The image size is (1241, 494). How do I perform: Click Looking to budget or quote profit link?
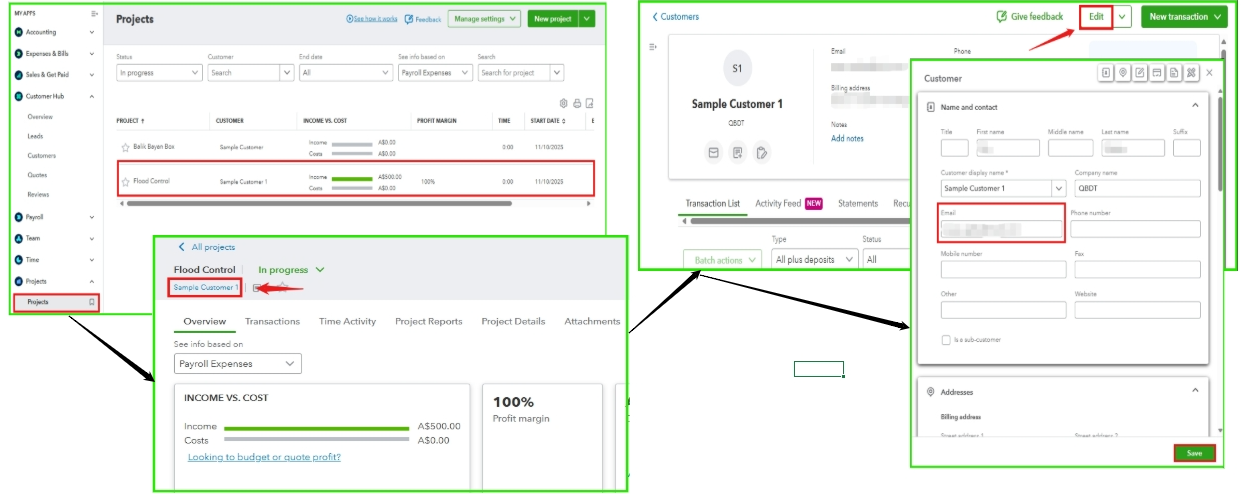[x=264, y=457]
